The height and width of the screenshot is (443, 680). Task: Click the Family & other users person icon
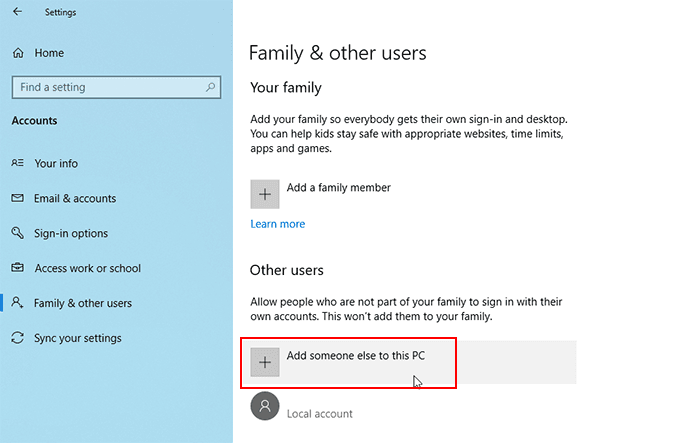17,303
